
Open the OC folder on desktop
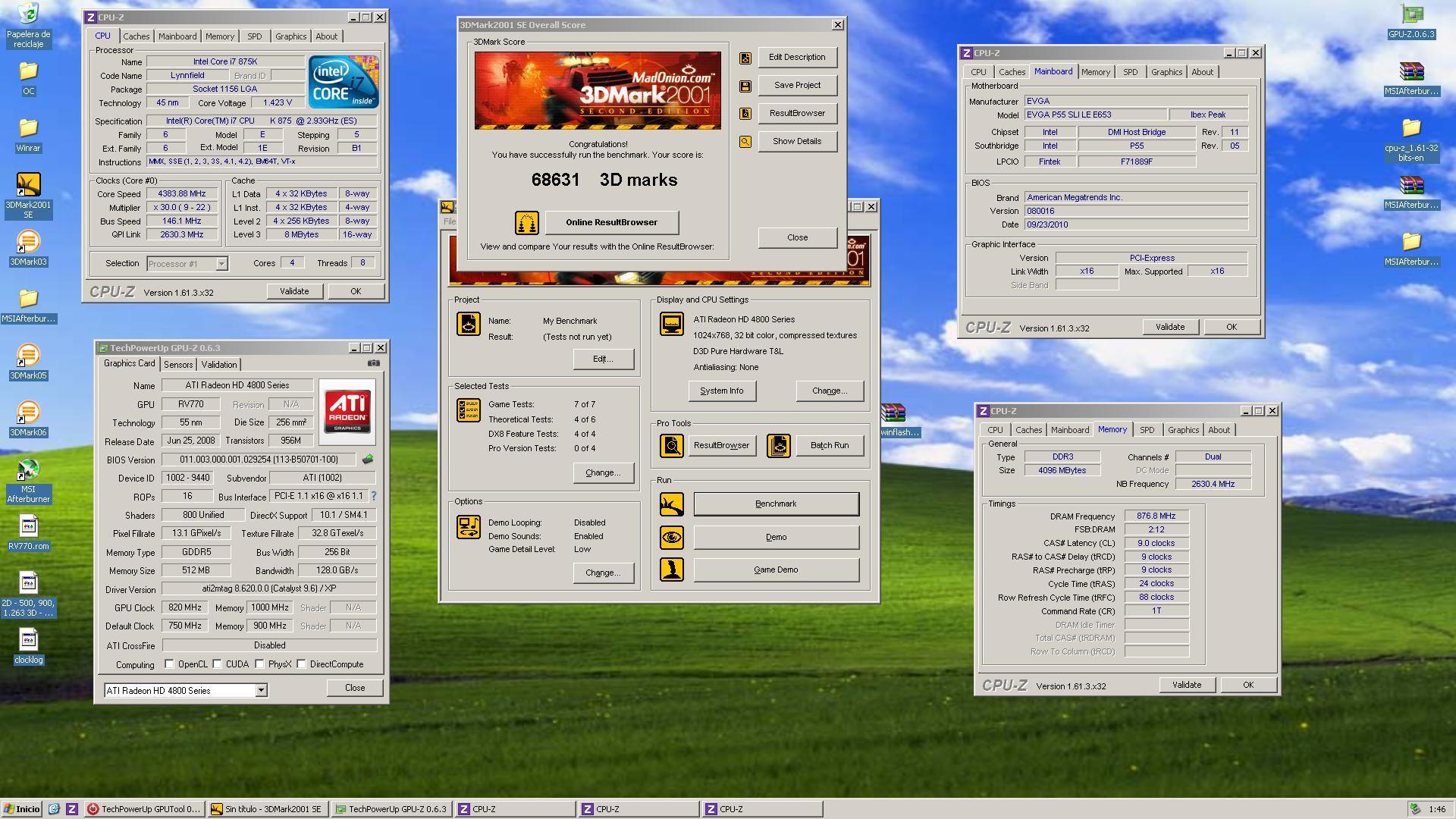28,78
